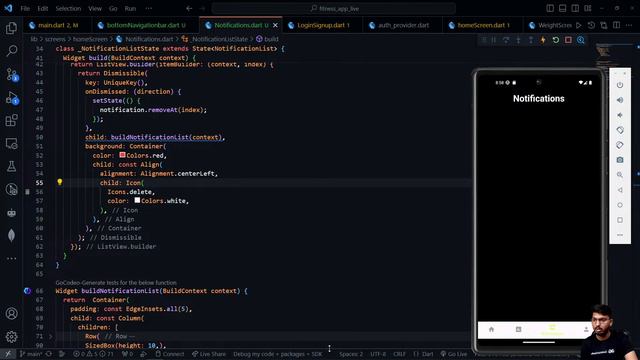
Task: Open the Selection menu
Action: point(68,8)
